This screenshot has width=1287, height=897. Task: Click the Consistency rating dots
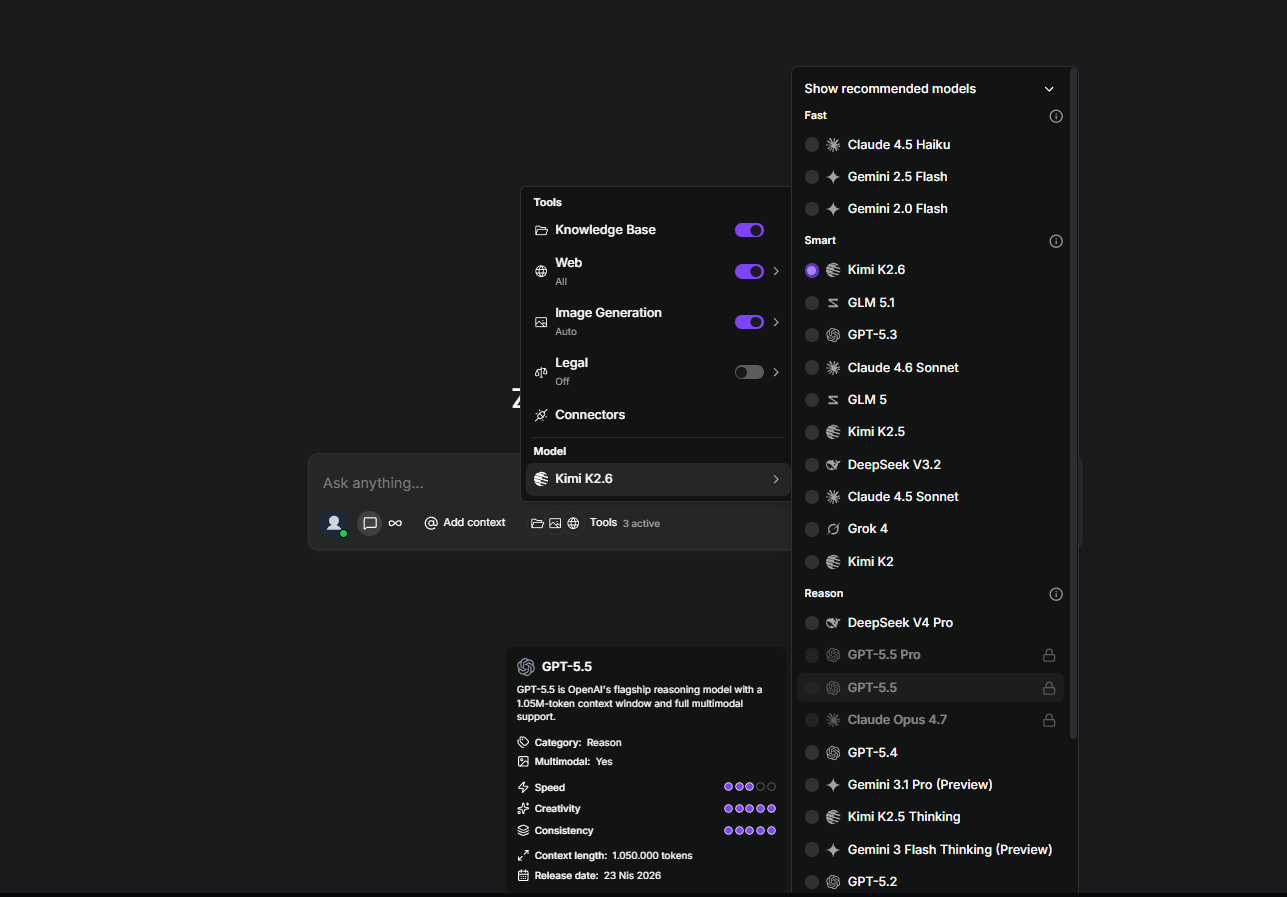tap(750, 831)
